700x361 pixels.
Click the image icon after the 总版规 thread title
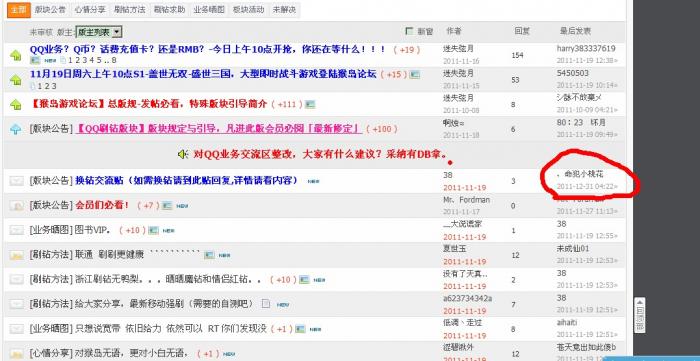click(310, 104)
